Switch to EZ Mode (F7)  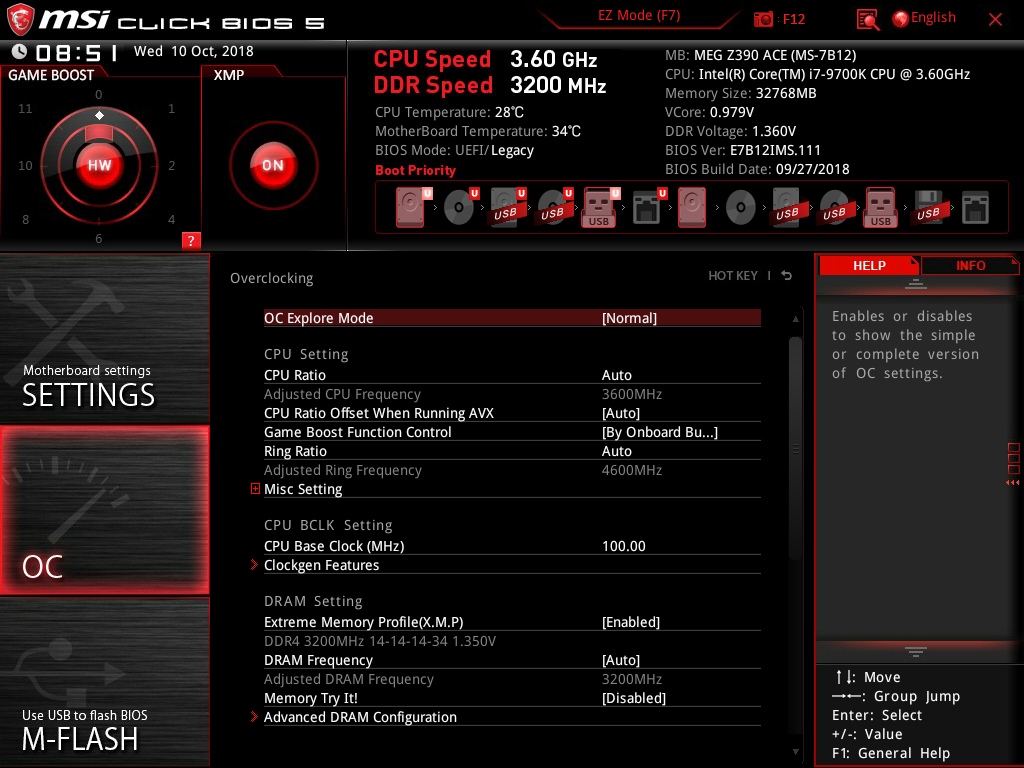point(639,16)
